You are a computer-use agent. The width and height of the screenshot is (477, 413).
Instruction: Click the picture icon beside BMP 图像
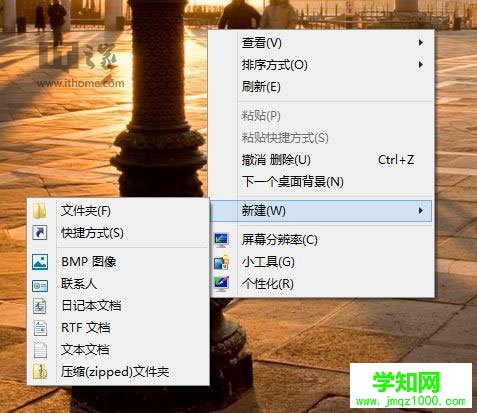pos(40,262)
